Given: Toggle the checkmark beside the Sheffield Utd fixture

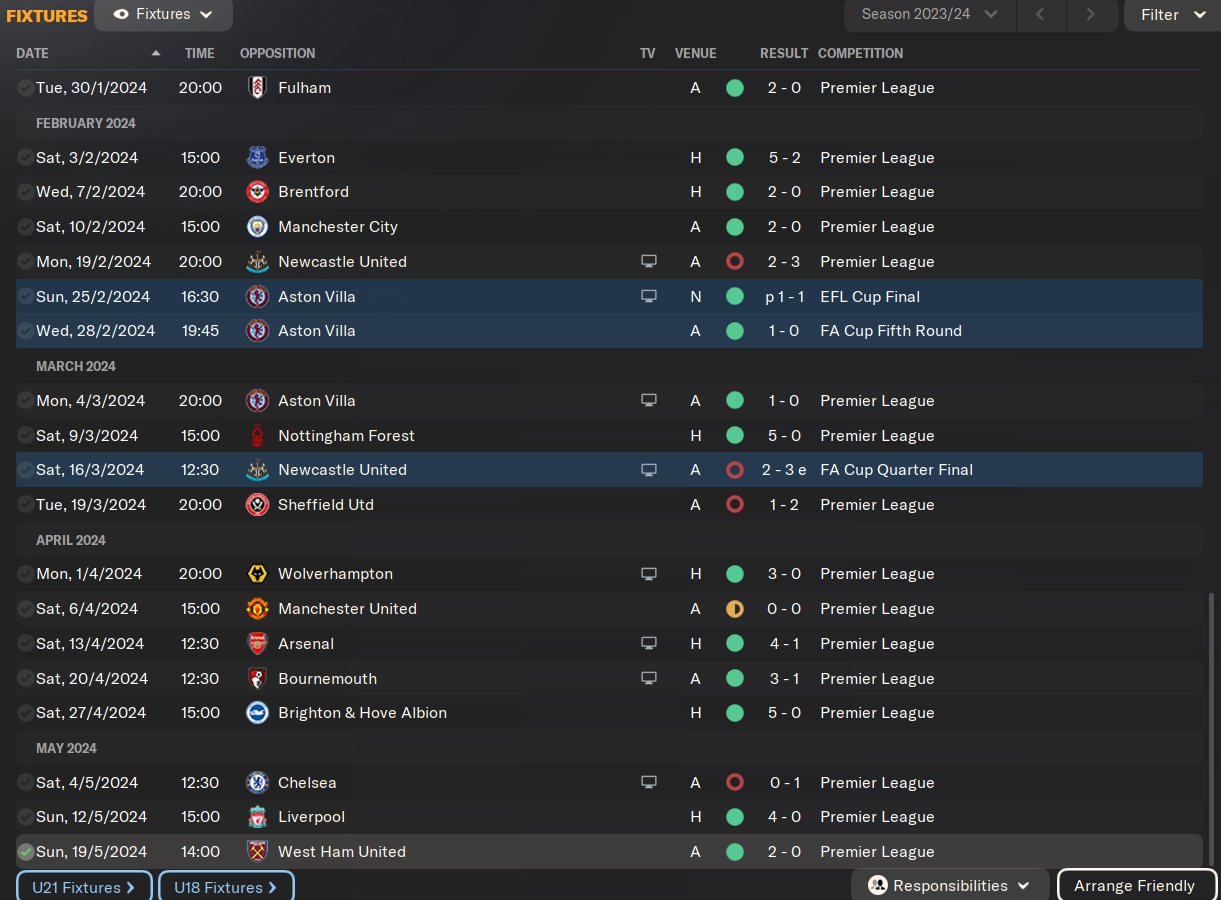Looking at the screenshot, I should (x=26, y=505).
